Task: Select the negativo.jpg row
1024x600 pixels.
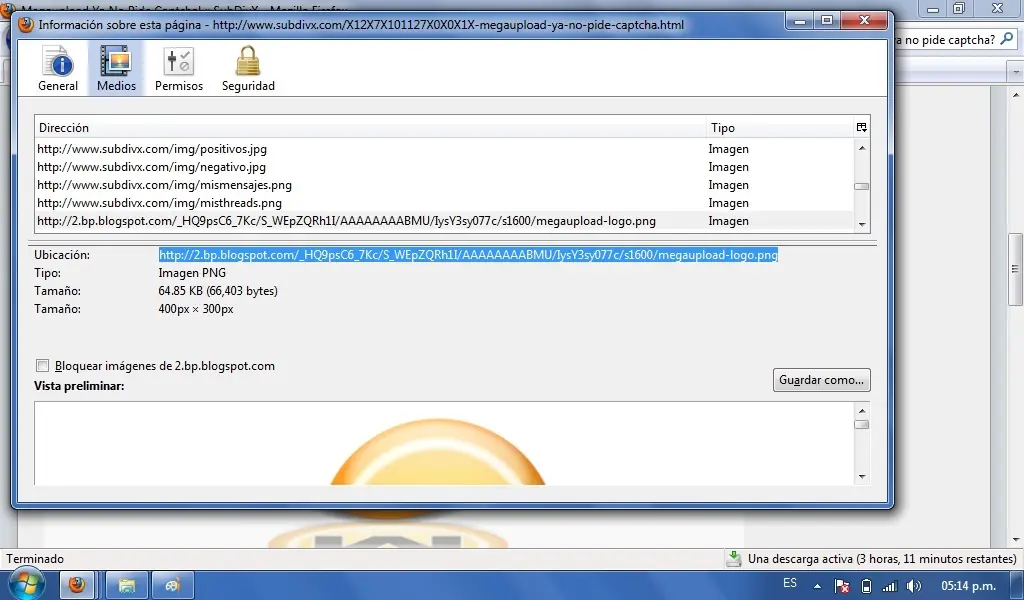Action: (444, 167)
